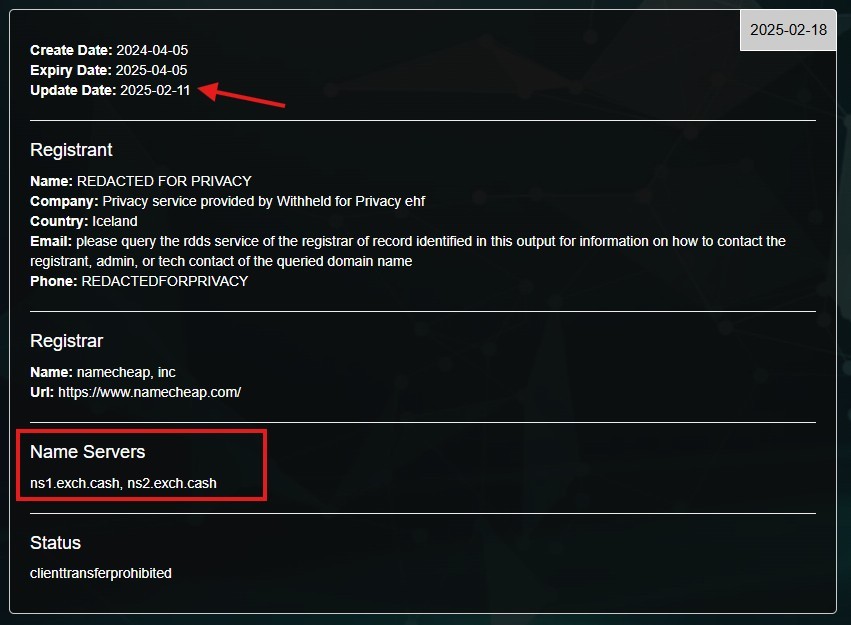The image size is (851, 625).
Task: Click the Withheld for Privacy ehf company text
Action: point(351,201)
